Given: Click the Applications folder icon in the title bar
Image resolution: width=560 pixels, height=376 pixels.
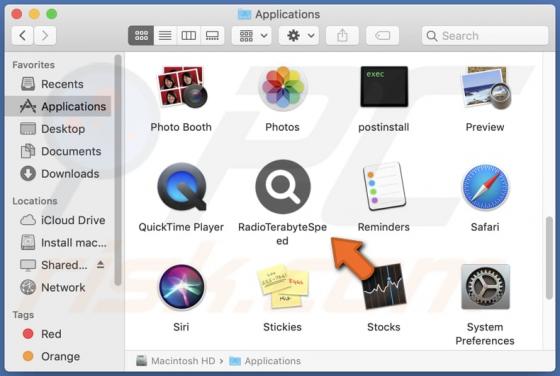Looking at the screenshot, I should coord(244,14).
